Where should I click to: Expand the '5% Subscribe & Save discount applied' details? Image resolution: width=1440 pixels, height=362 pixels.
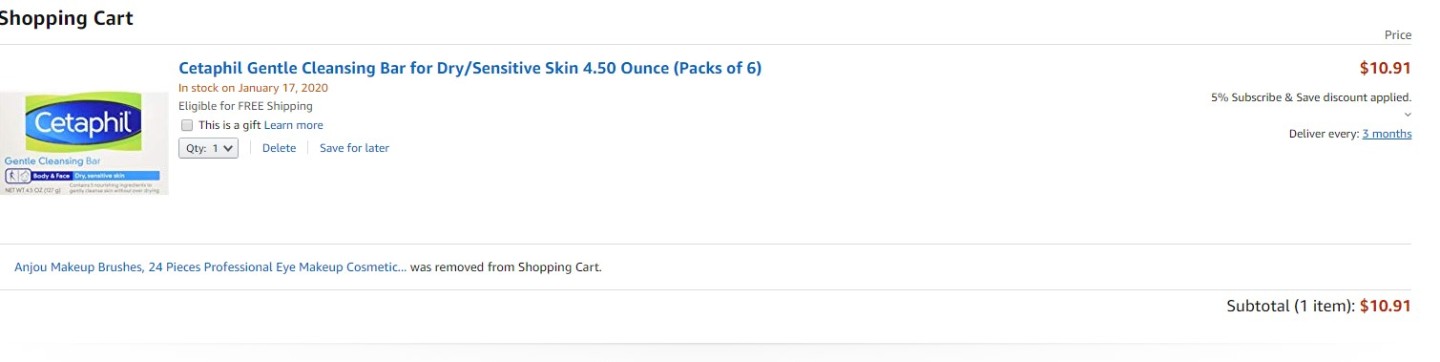[x=1311, y=97]
